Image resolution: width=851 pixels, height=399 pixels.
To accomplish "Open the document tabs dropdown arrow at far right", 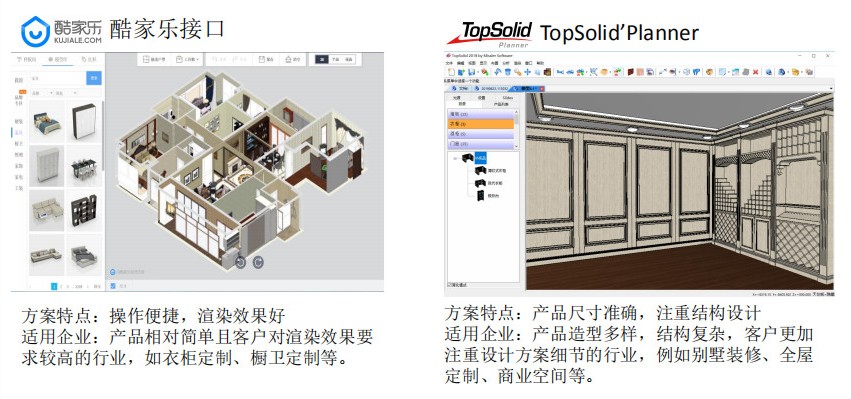I will [830, 88].
